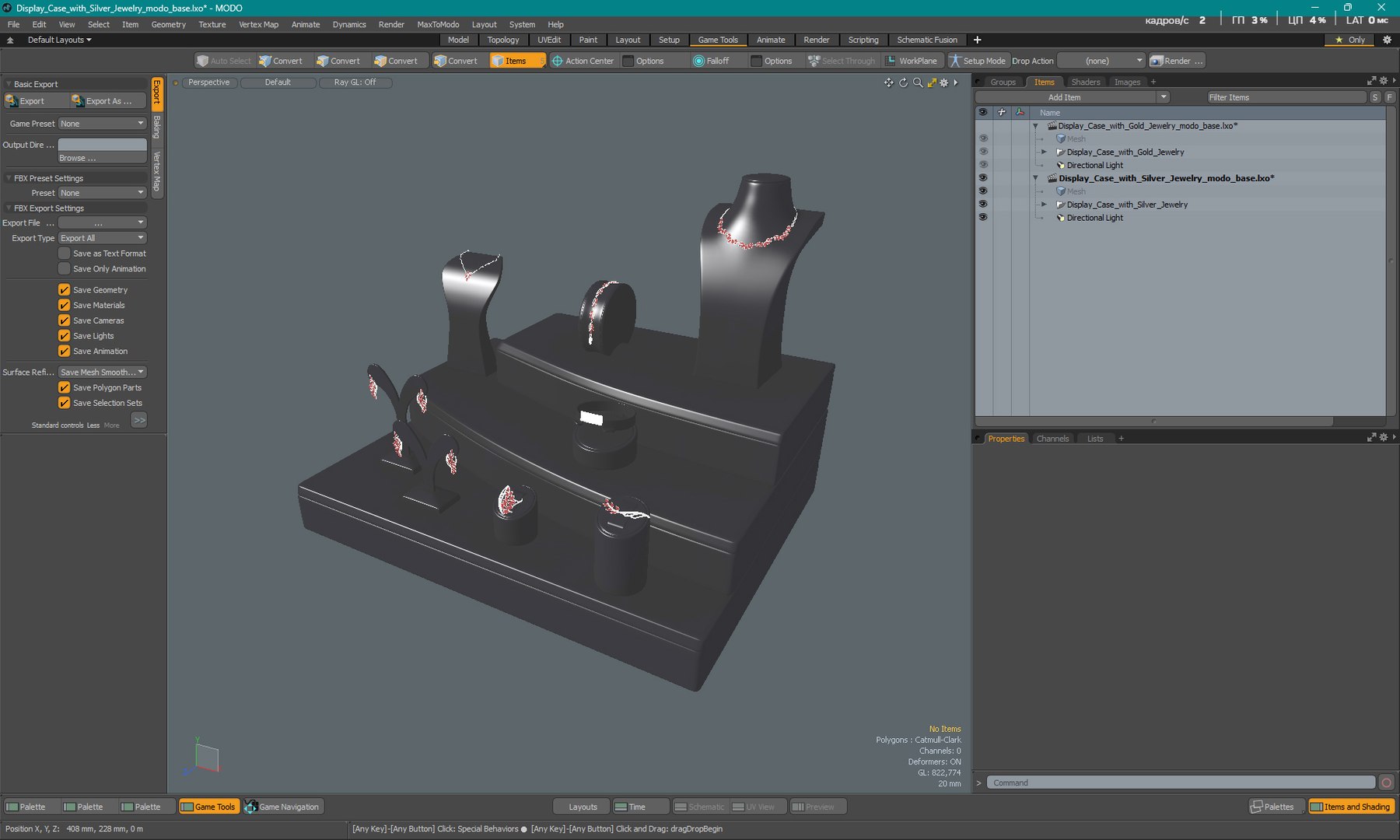Maximize the 3D viewport with the orange arrow icon
Viewport: 1400px width, 840px height.
[x=932, y=82]
